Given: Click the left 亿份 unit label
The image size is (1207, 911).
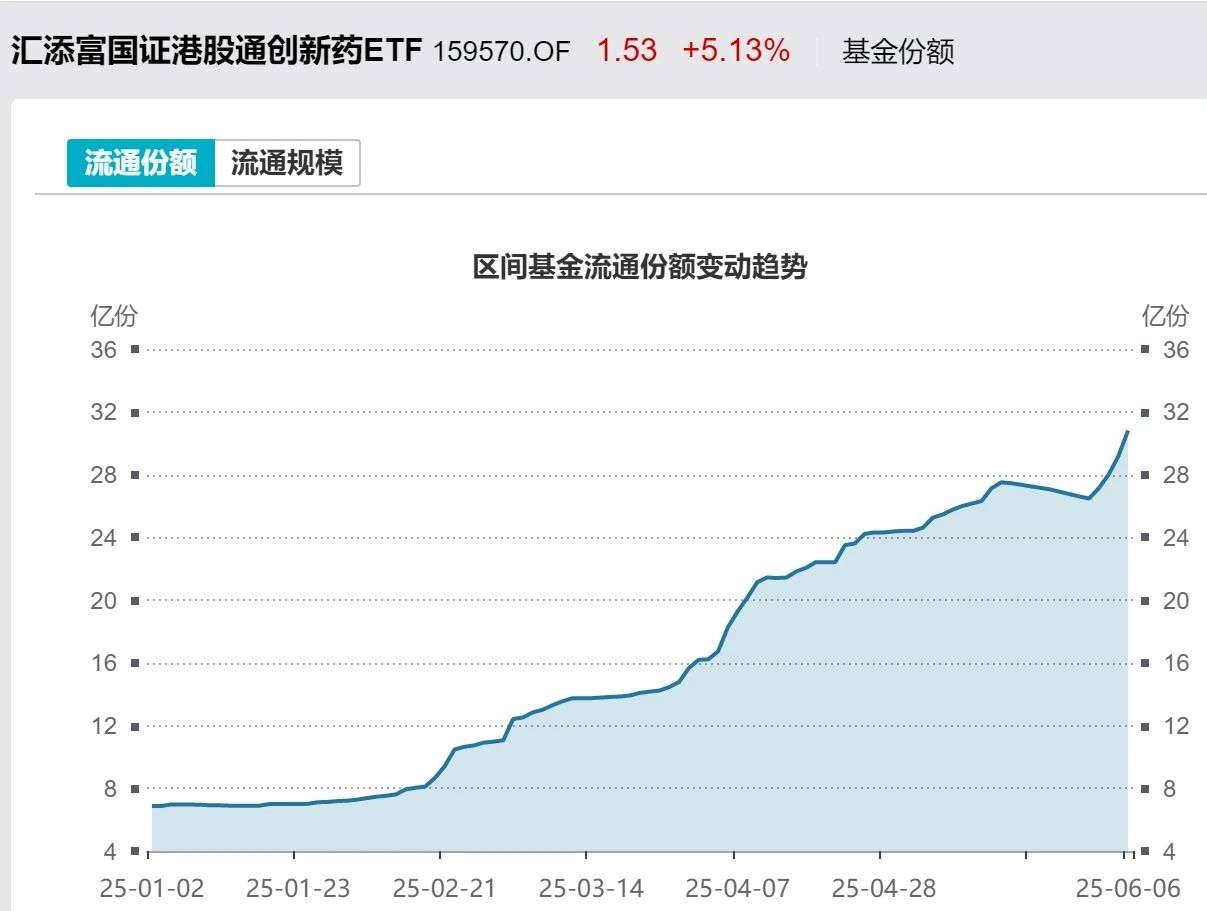Looking at the screenshot, I should click(113, 316).
